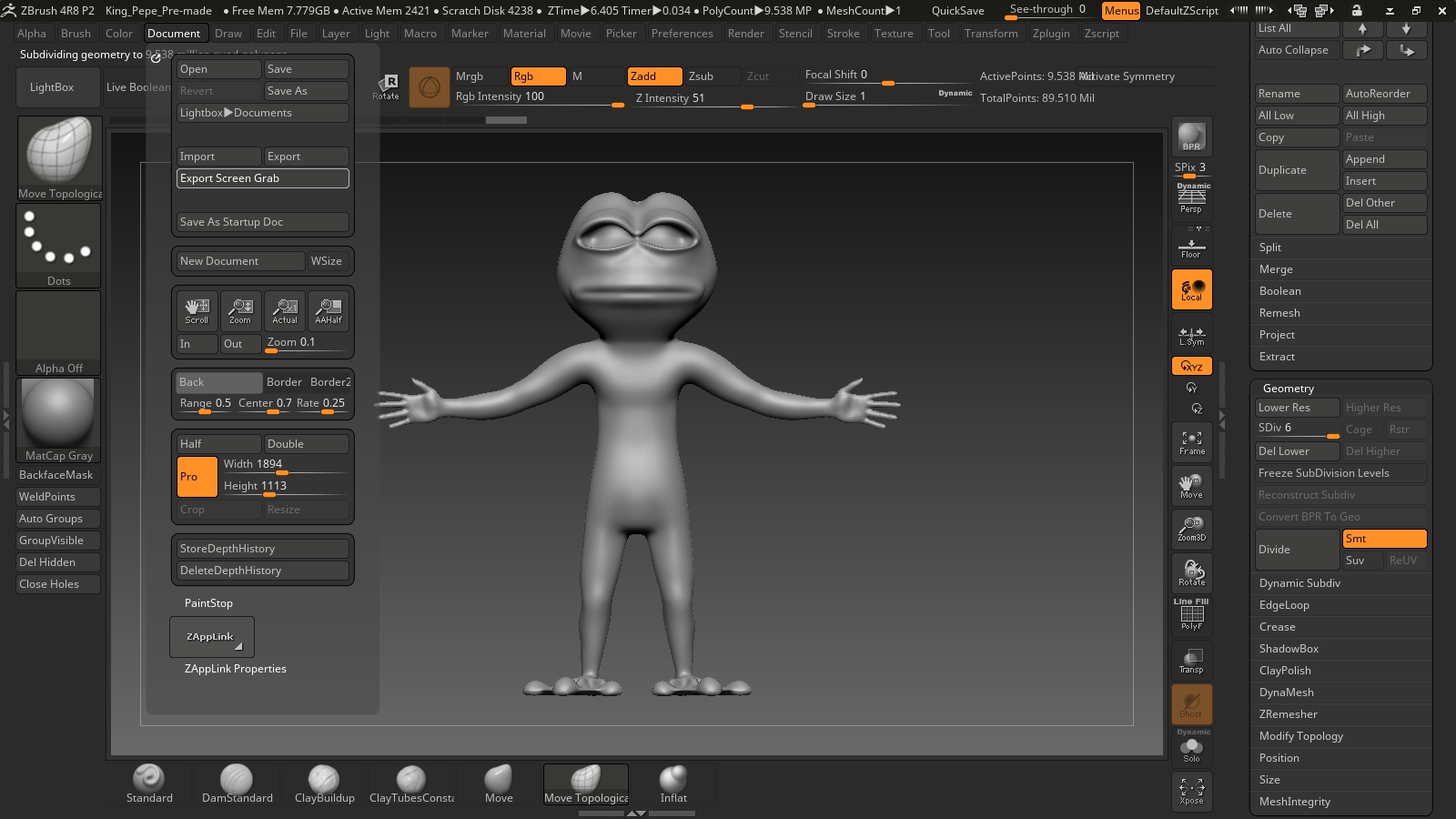
Task: Toggle PolyF line fill icon
Action: click(x=1191, y=615)
